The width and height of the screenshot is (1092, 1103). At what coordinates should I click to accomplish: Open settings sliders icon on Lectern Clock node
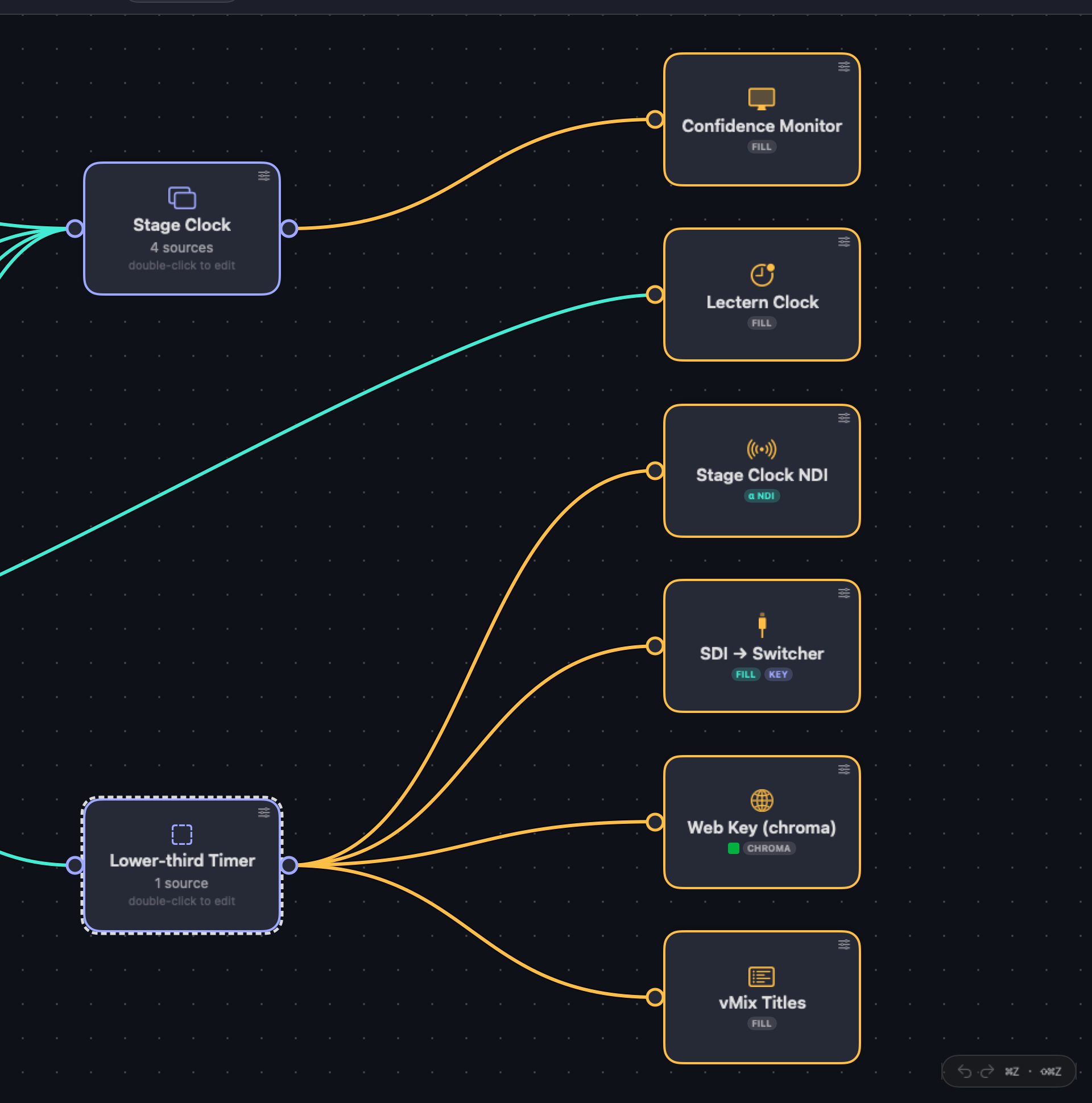844,242
